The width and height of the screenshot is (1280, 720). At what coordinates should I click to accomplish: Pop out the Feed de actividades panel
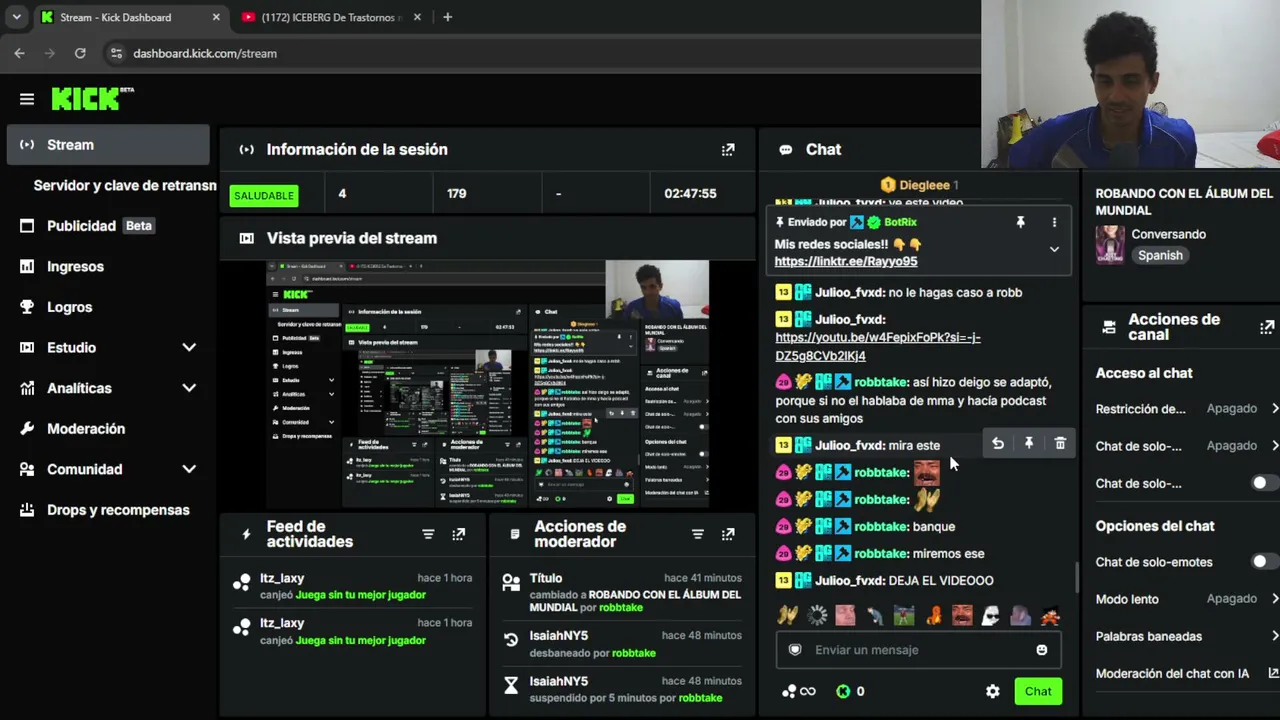coord(459,535)
